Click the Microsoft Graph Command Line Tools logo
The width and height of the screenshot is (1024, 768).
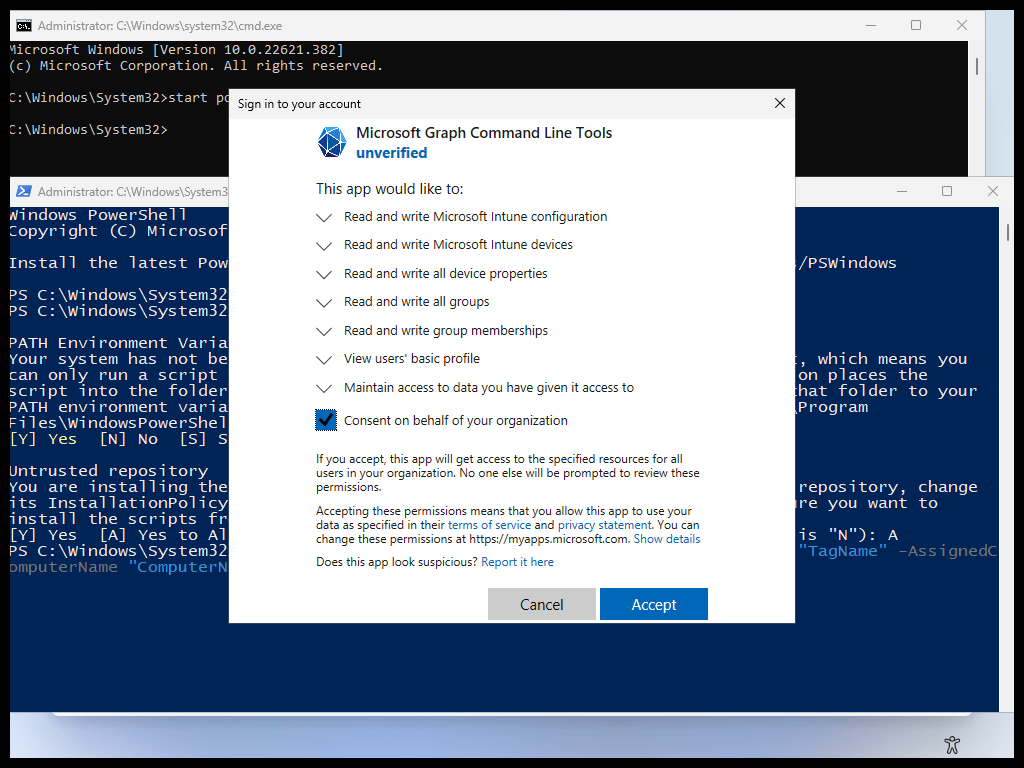point(331,142)
